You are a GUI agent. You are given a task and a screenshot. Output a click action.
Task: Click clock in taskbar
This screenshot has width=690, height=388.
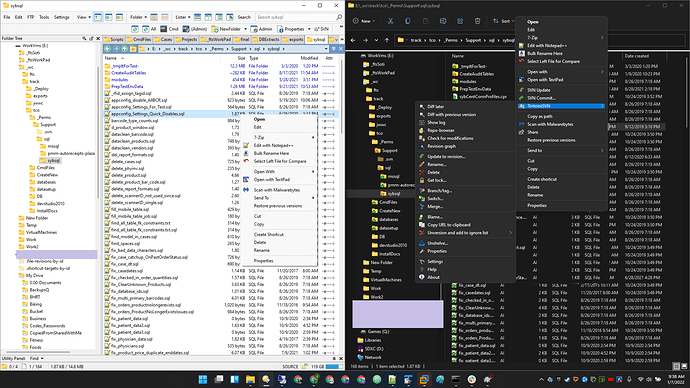click(x=676, y=379)
